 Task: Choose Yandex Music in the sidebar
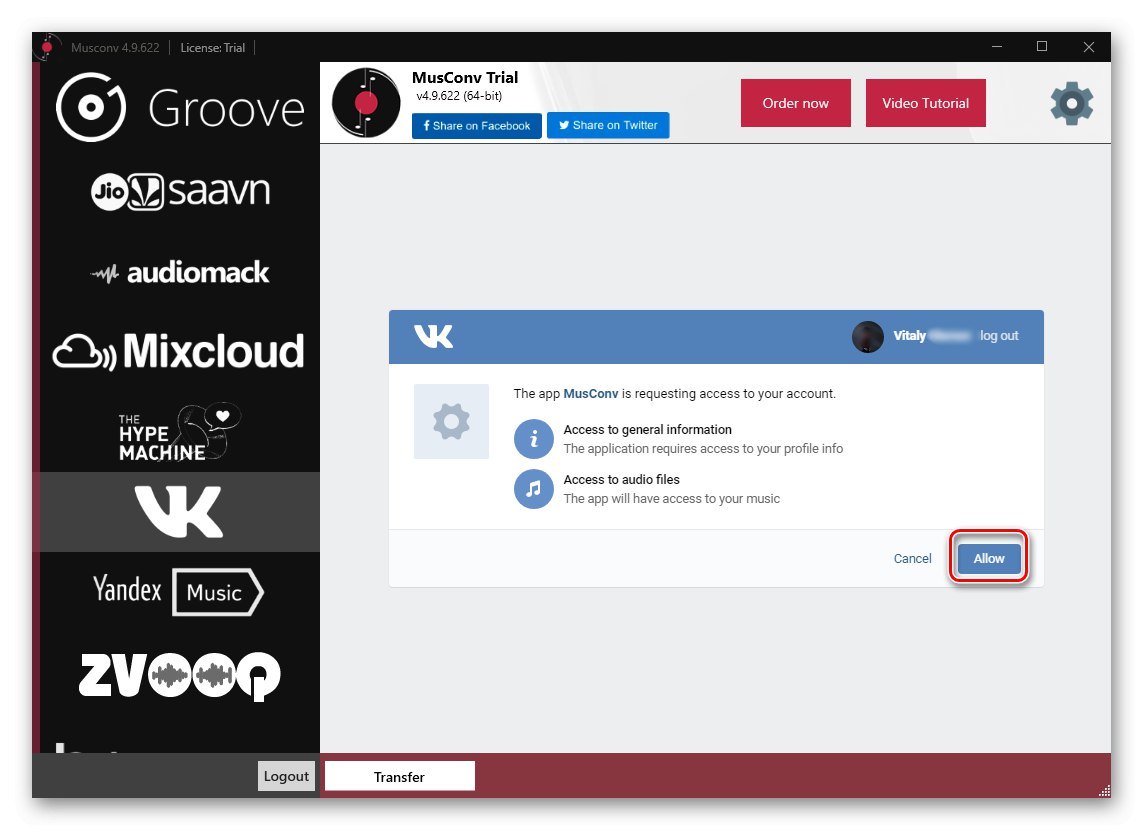179,591
